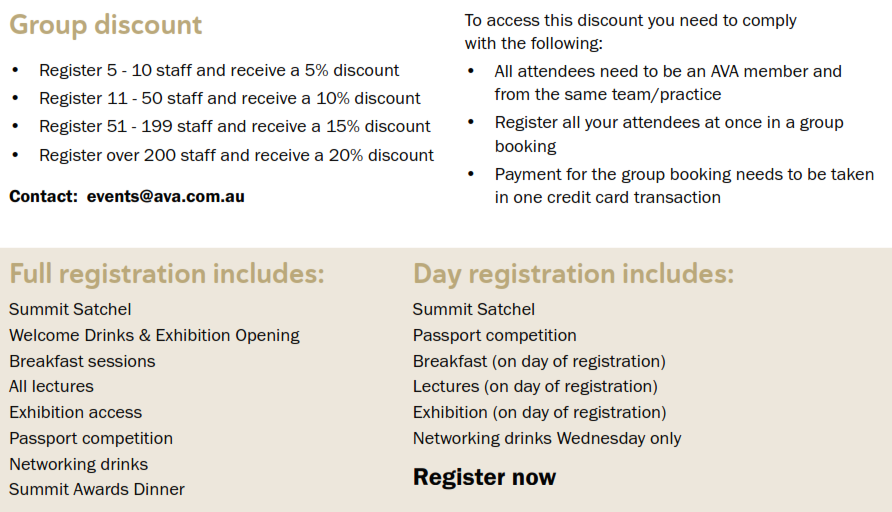Select Passport competition under Day registration
The width and height of the screenshot is (892, 512).
click(x=494, y=335)
